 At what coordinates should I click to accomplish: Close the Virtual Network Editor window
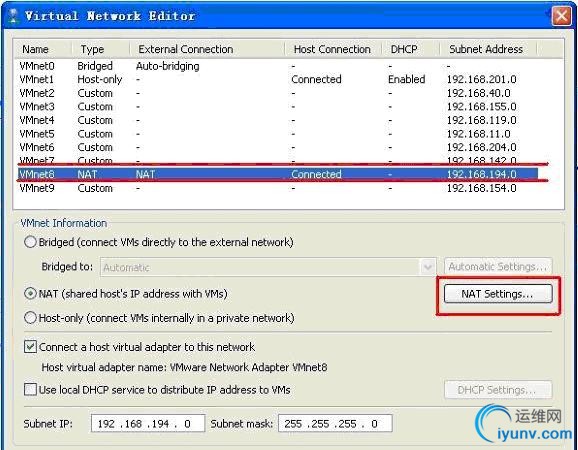561,16
